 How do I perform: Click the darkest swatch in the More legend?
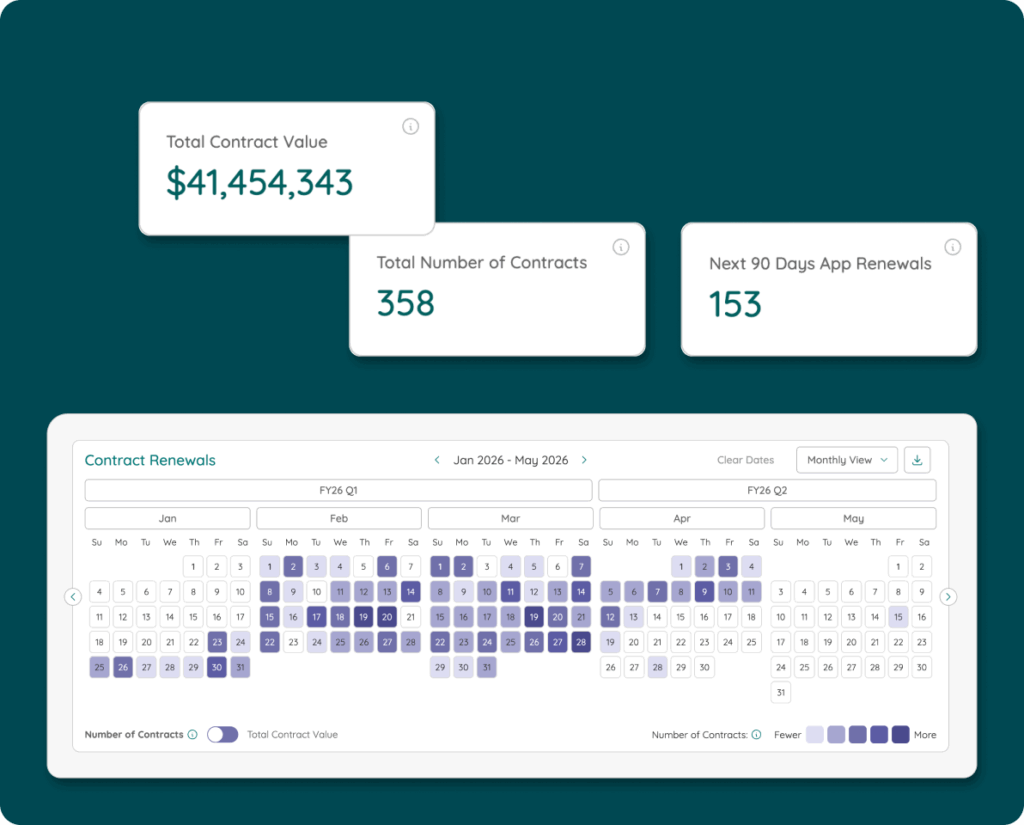[899, 734]
